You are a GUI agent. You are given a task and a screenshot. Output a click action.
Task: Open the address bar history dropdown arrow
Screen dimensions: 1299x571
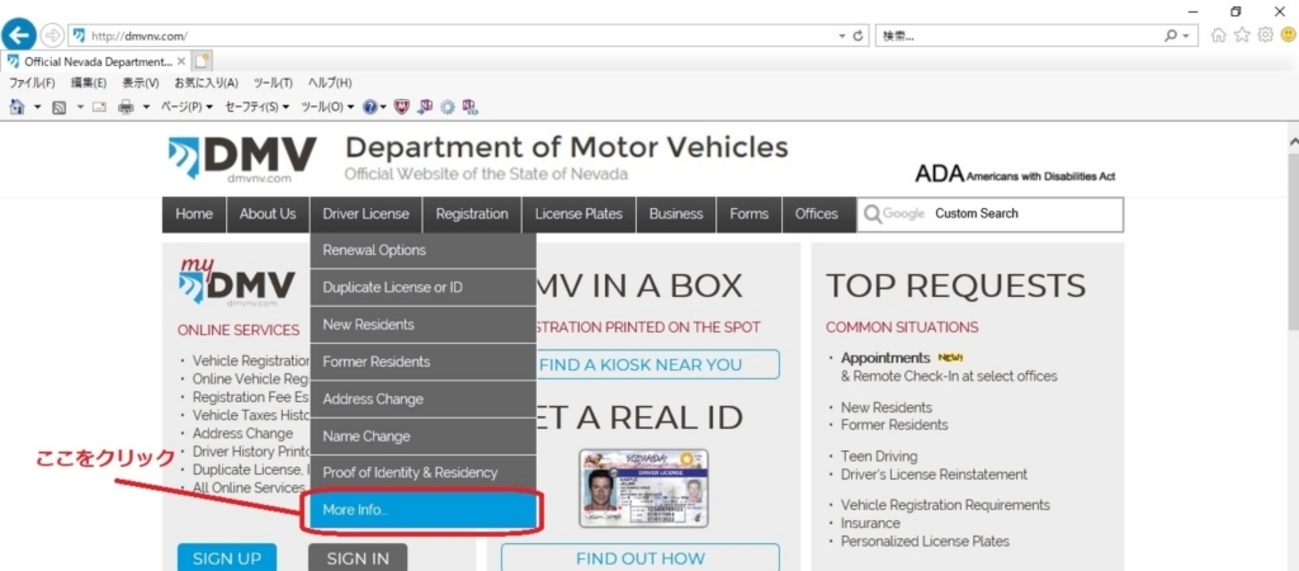coord(842,36)
